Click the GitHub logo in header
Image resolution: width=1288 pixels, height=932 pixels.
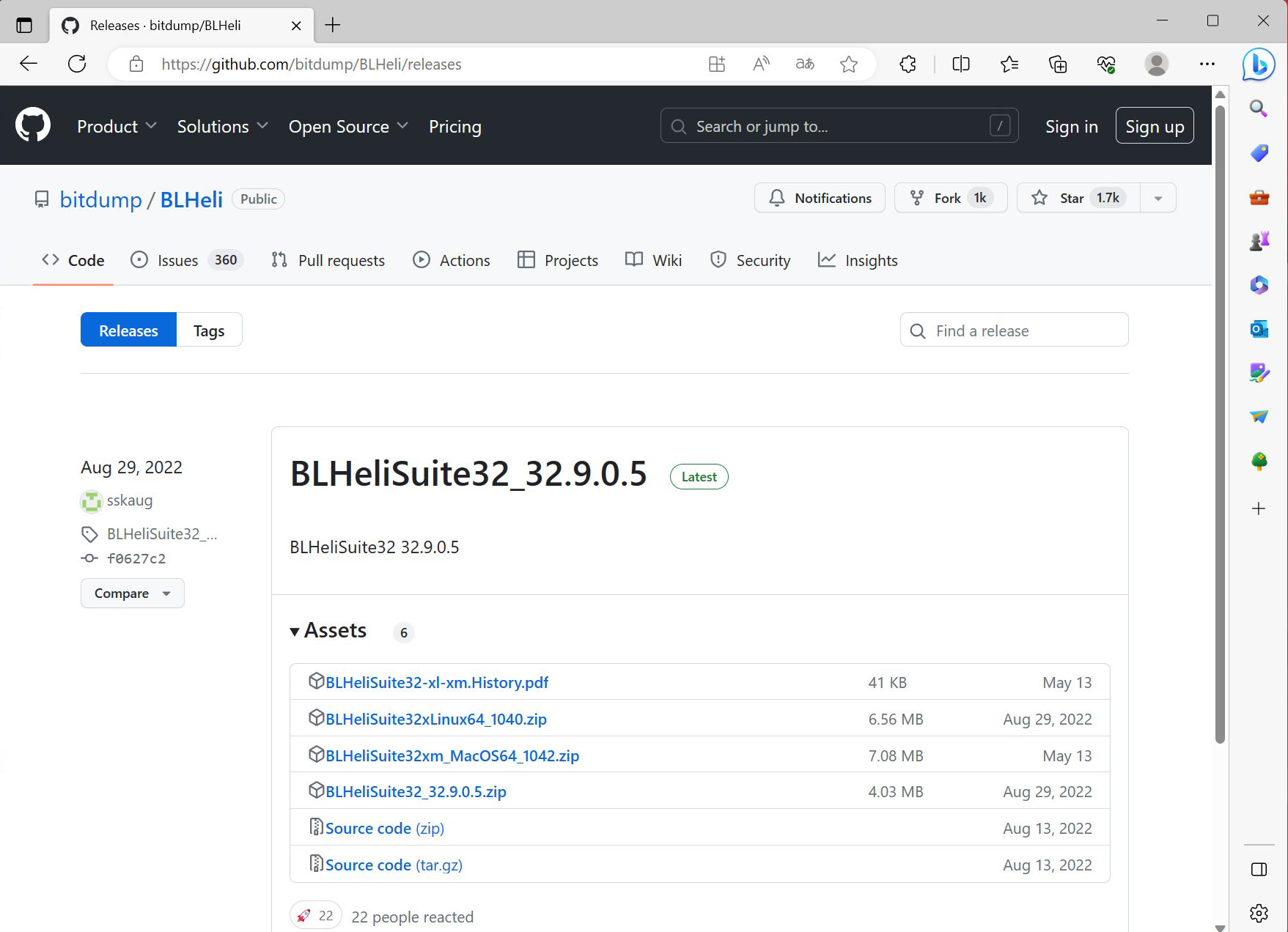(x=33, y=125)
